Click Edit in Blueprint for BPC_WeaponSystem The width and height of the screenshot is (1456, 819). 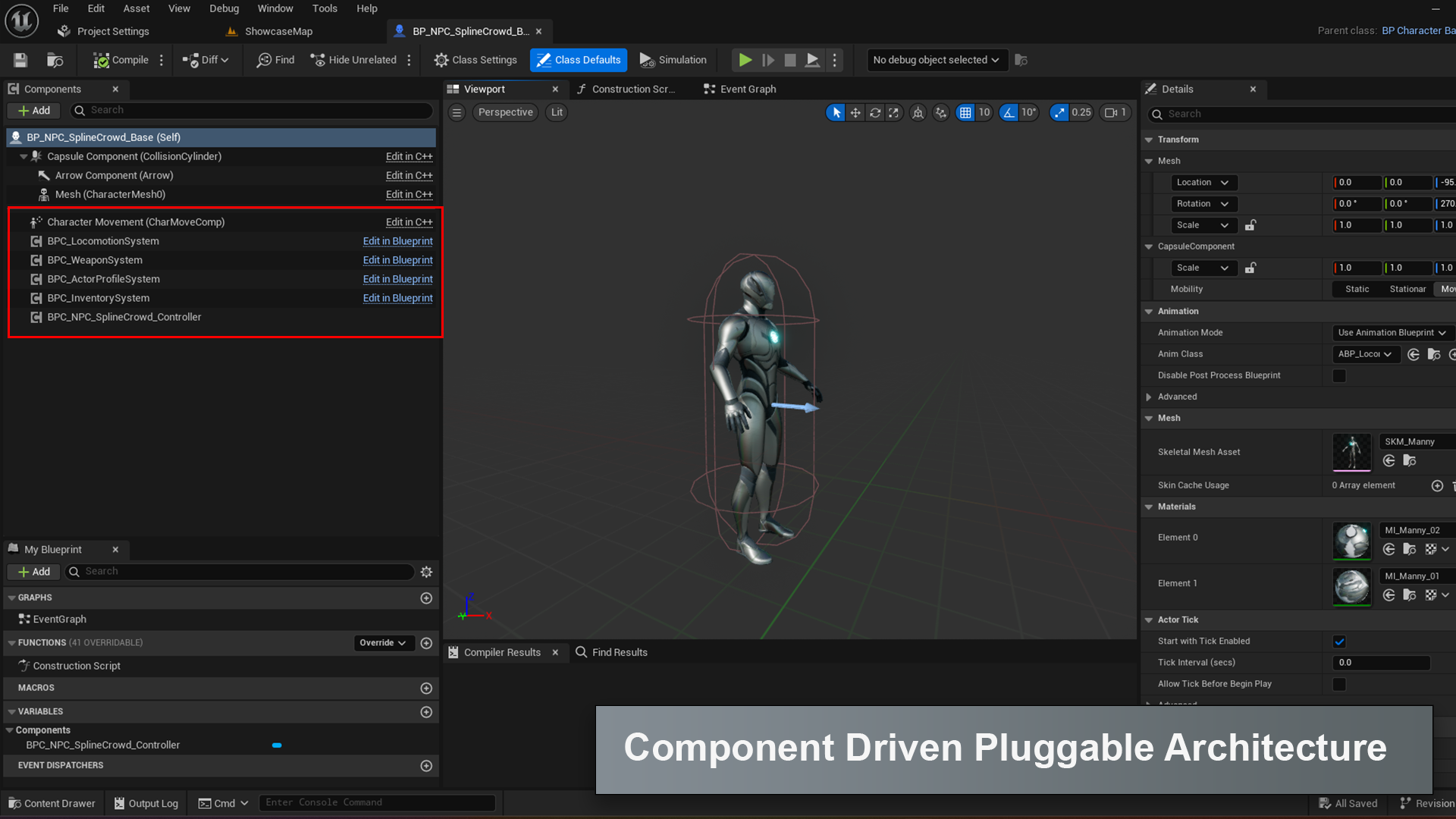click(397, 260)
